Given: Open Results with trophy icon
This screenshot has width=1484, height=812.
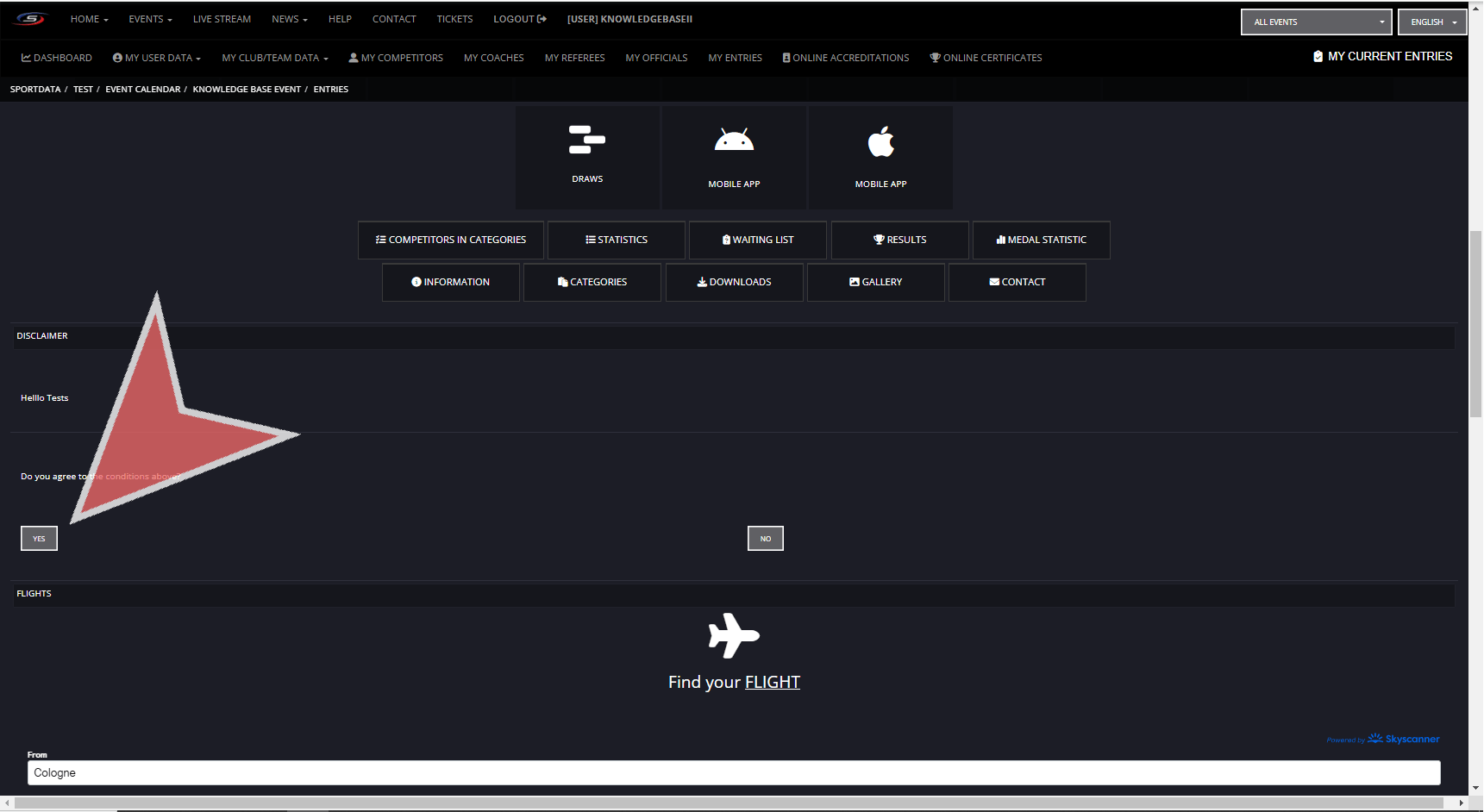Looking at the screenshot, I should point(899,240).
